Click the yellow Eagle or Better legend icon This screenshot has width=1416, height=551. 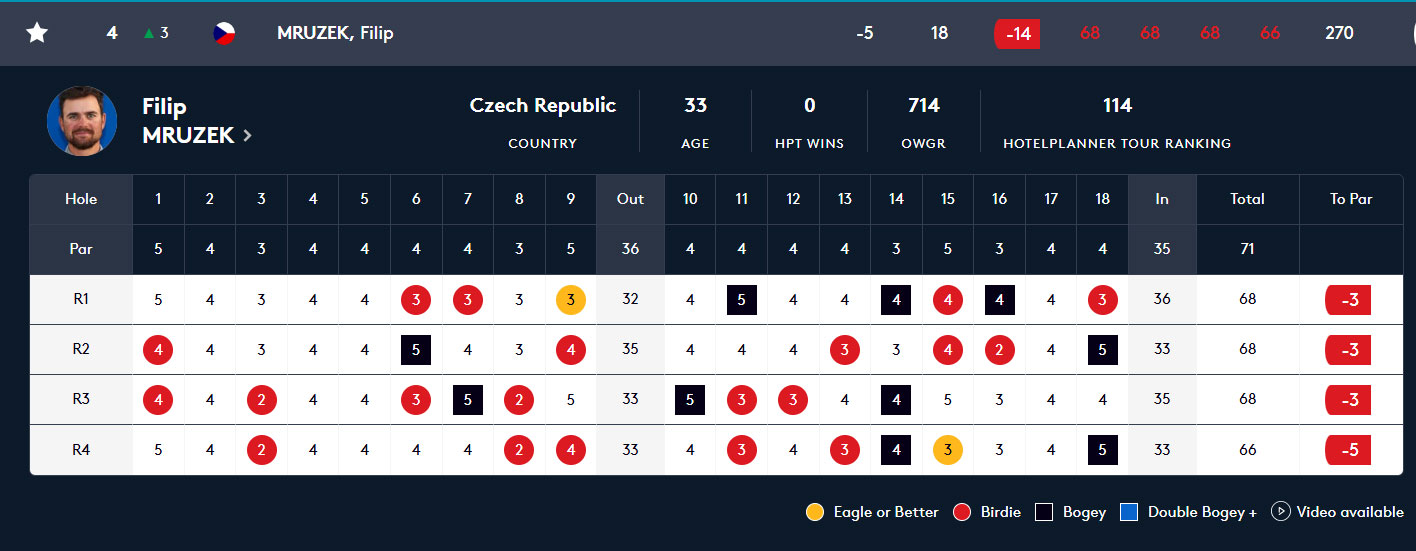pos(816,512)
